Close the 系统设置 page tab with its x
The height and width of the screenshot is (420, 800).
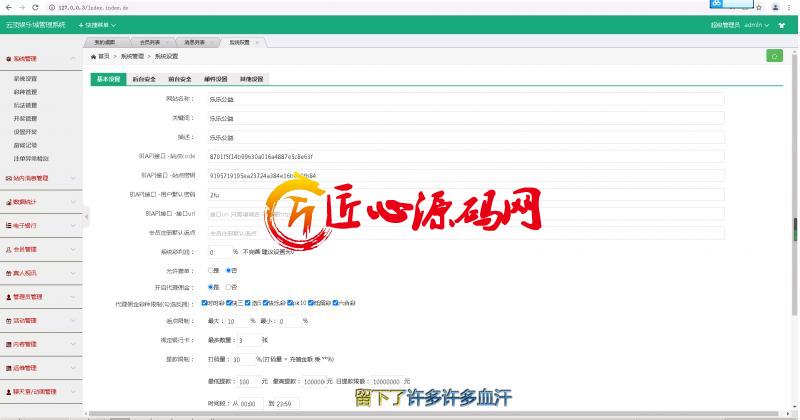click(x=257, y=43)
